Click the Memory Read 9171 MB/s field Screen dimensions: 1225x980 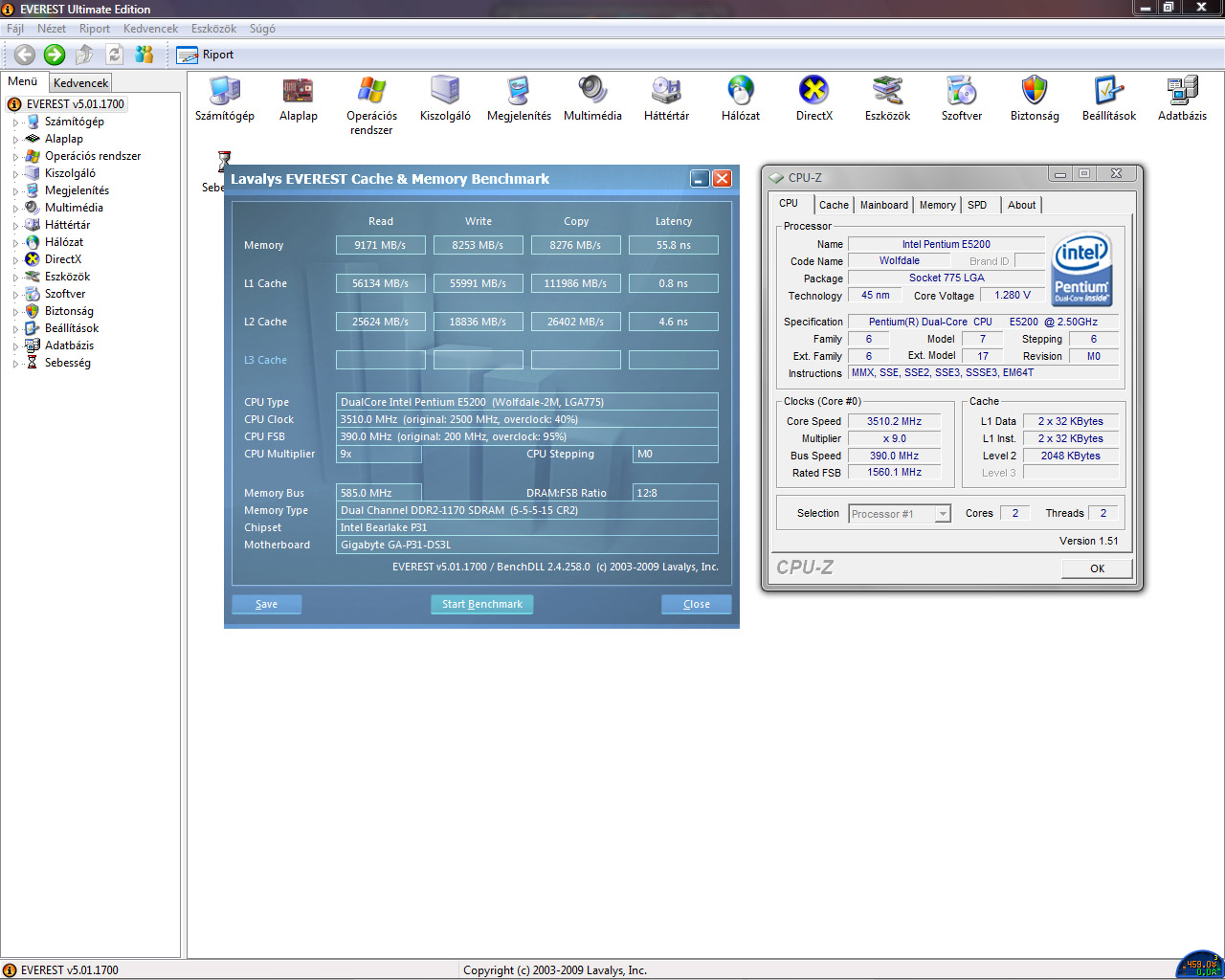[x=380, y=245]
